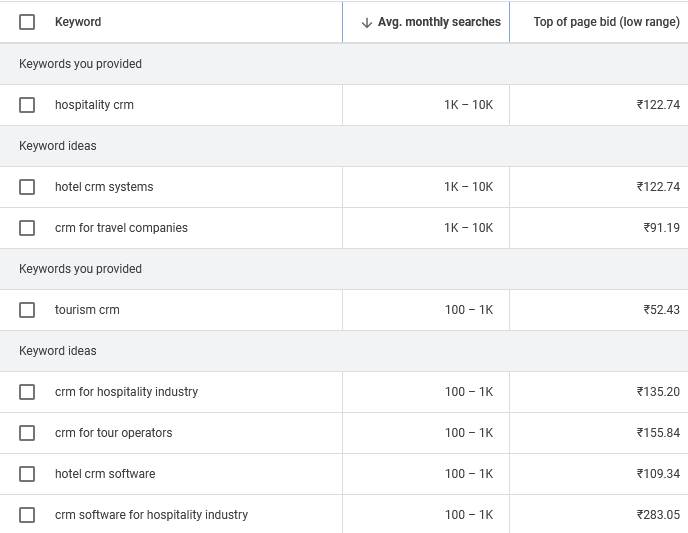Check crm for hospitality industry row
Image resolution: width=688 pixels, height=533 pixels.
tap(27, 392)
